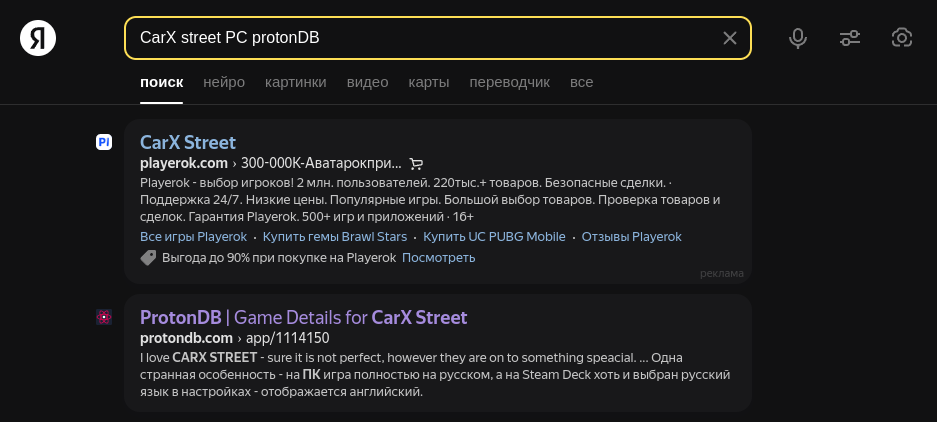This screenshot has width=937, height=422.
Task: Click the Playerok favicon beside CarX Street
Action: [x=104, y=142]
